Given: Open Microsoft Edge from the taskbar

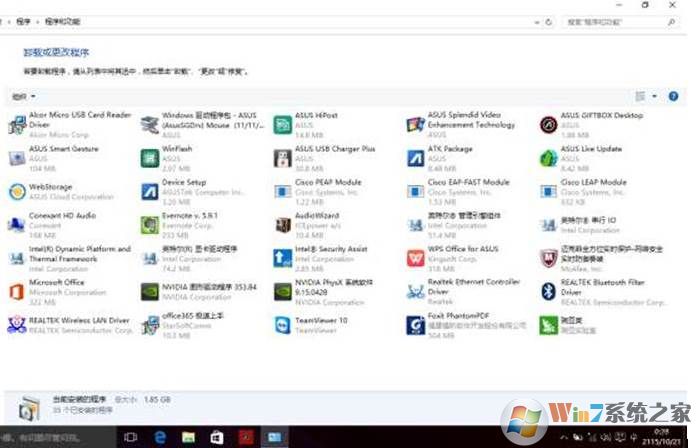Looking at the screenshot, I should click(159, 437).
